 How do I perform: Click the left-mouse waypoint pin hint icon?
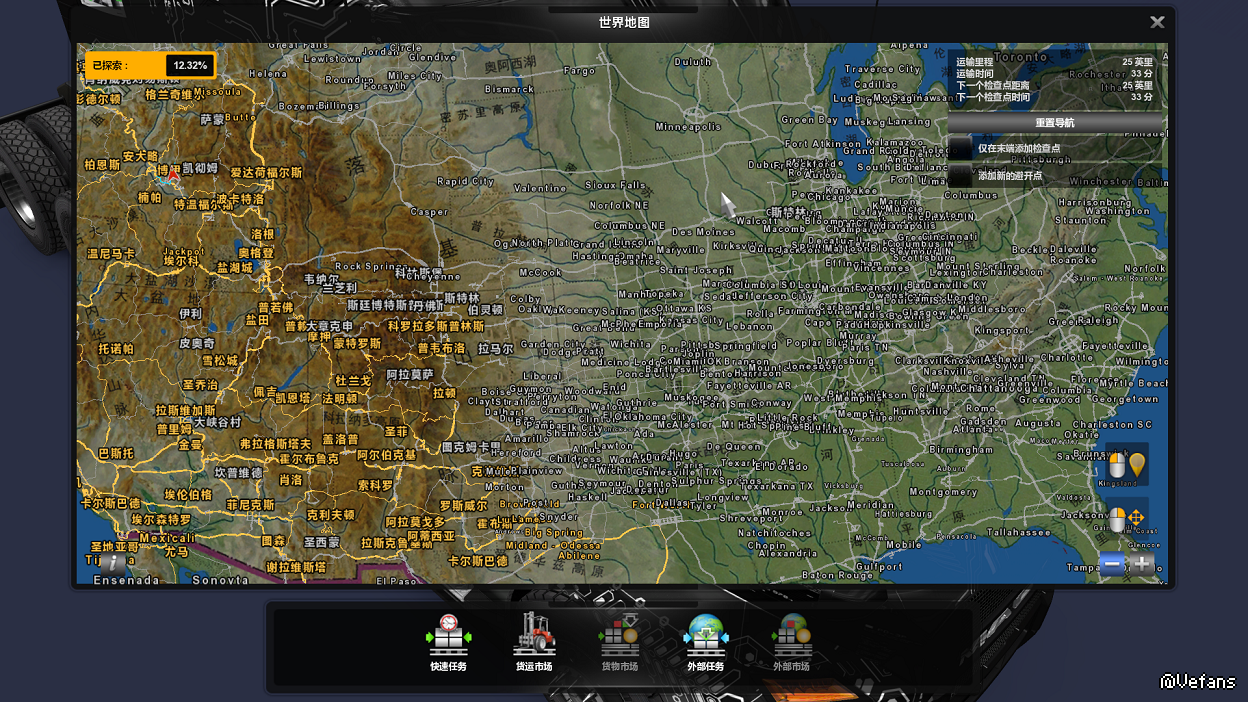pyautogui.click(x=1127, y=465)
